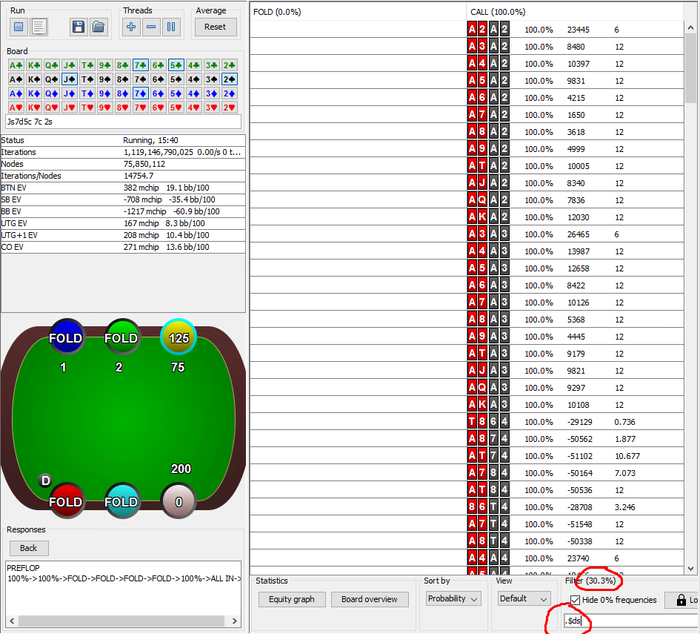The height and width of the screenshot is (634, 700).
Task: Add a thread with the plus icon
Action: click(131, 27)
